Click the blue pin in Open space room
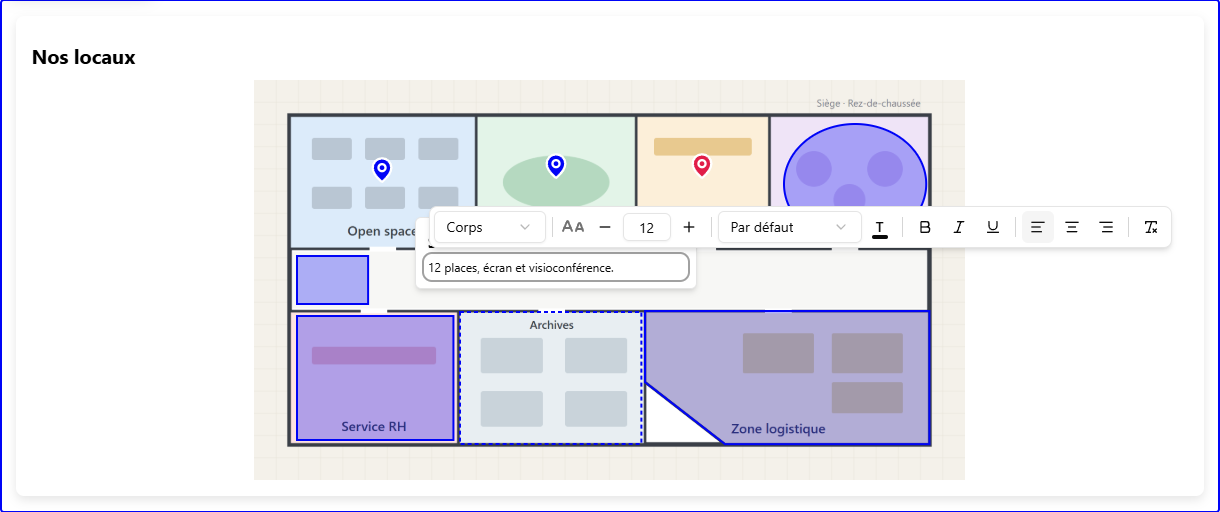Screen dimensions: 1220x512 coord(381,169)
